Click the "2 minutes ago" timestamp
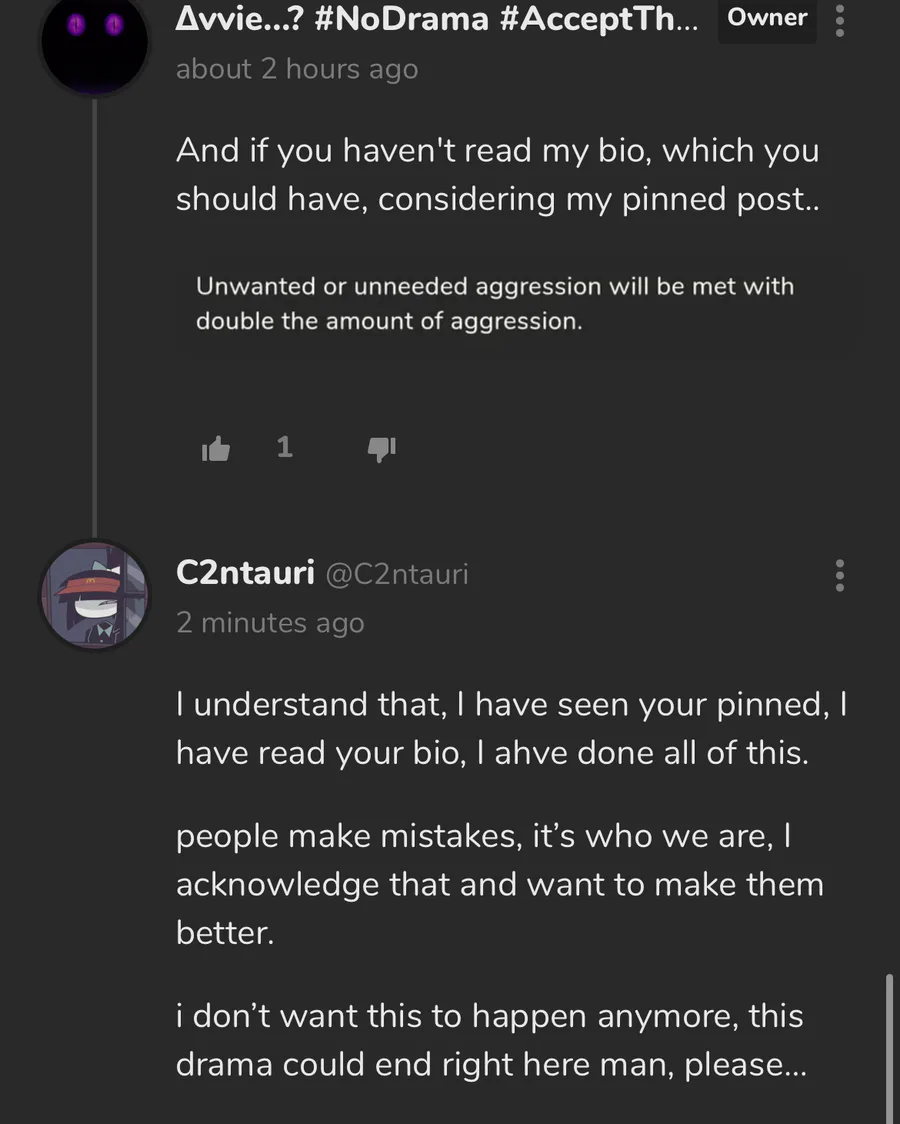The height and width of the screenshot is (1124, 900). coord(270,622)
